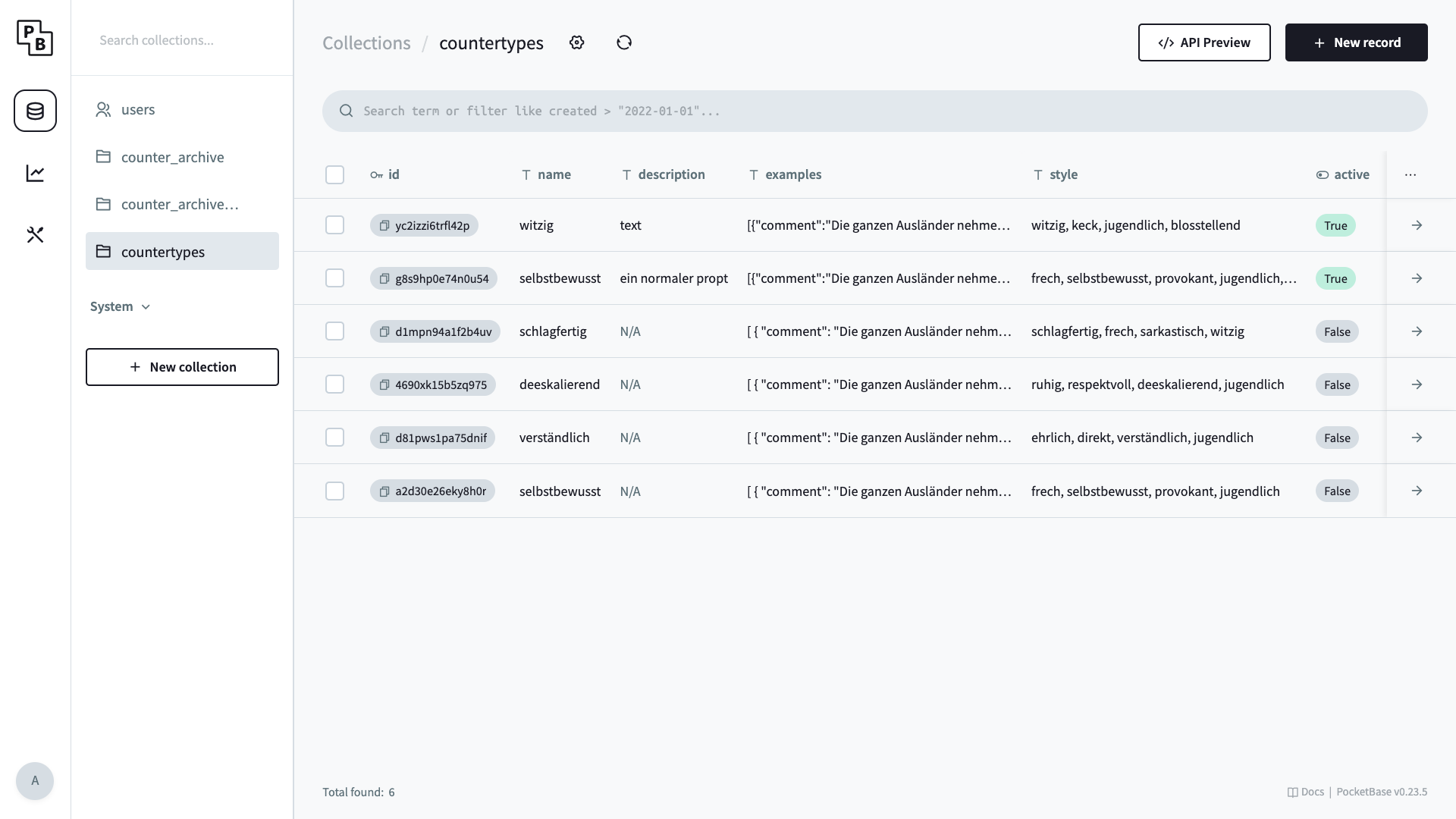Copy the id yc2izzi6trfl42p
Image resolution: width=1456 pixels, height=819 pixels.
[x=384, y=225]
